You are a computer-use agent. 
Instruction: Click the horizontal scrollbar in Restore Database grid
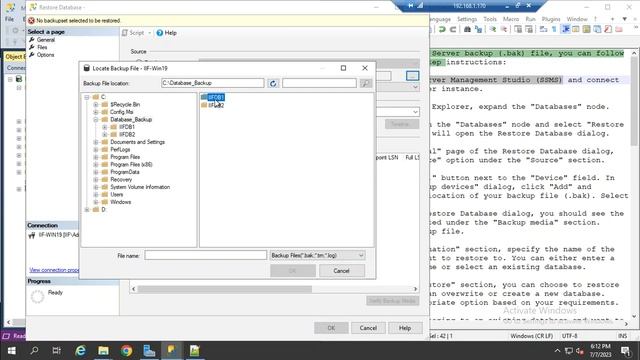click(x=224, y=289)
